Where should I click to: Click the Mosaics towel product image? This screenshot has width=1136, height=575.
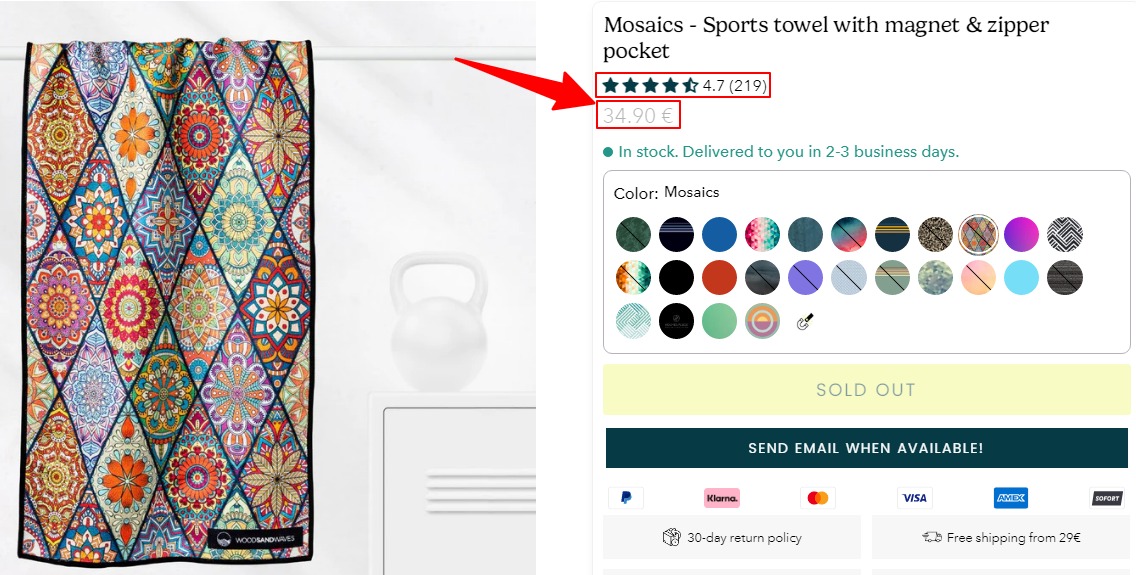167,300
